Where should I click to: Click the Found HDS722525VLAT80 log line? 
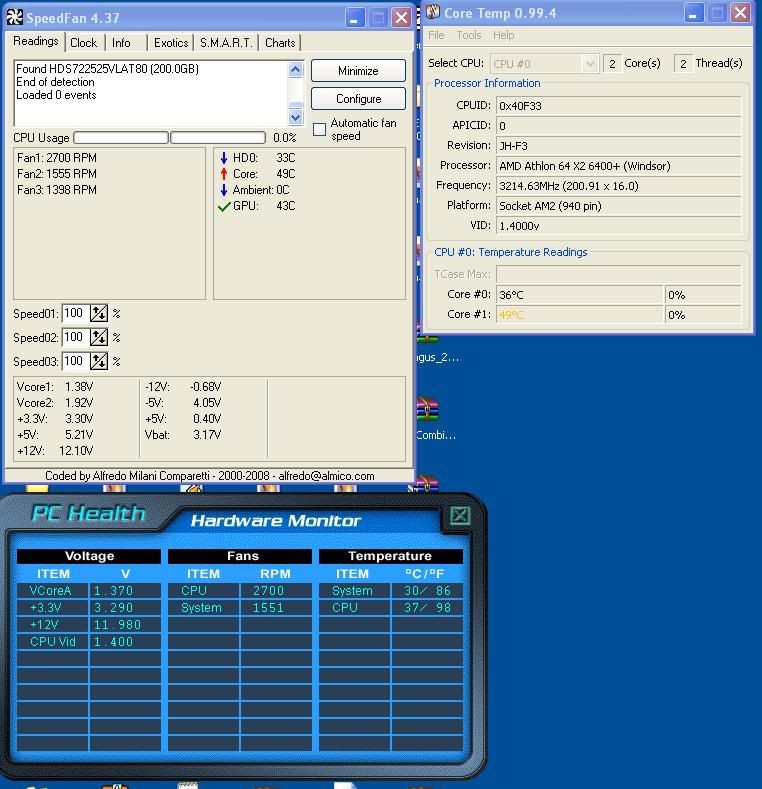click(107, 69)
